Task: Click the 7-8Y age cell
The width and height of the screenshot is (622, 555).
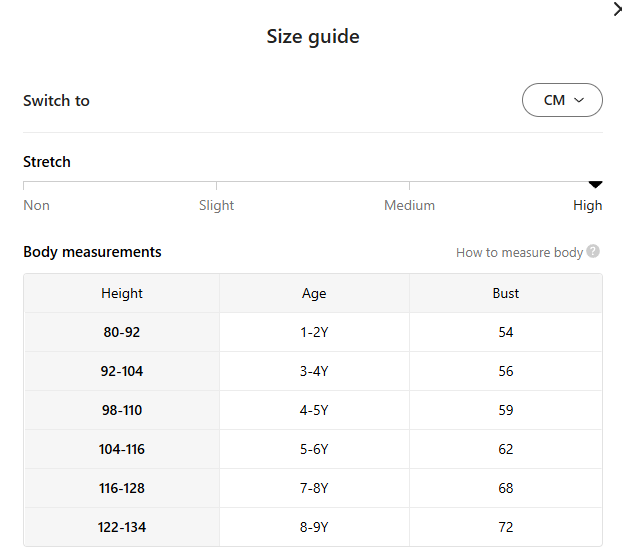Action: pyautogui.click(x=314, y=488)
